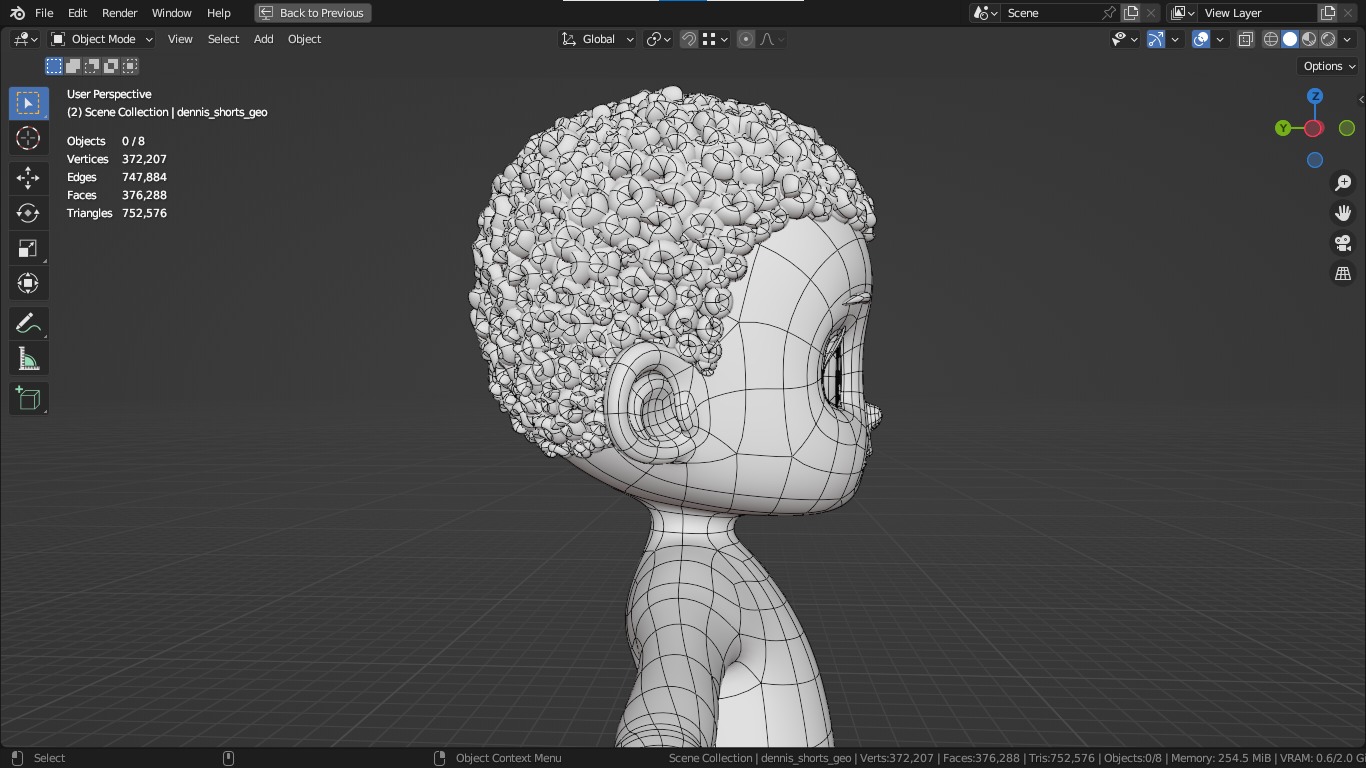Click the View Layer name field
Viewport: 1366px width, 768px height.
coord(1258,13)
